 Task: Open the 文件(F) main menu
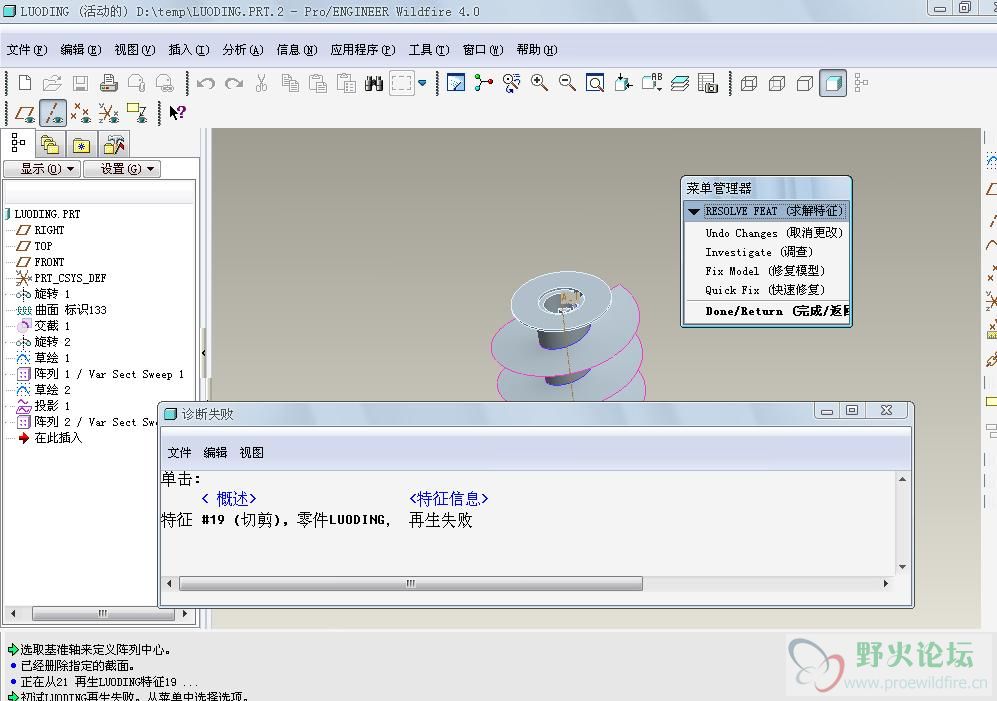click(x=27, y=50)
